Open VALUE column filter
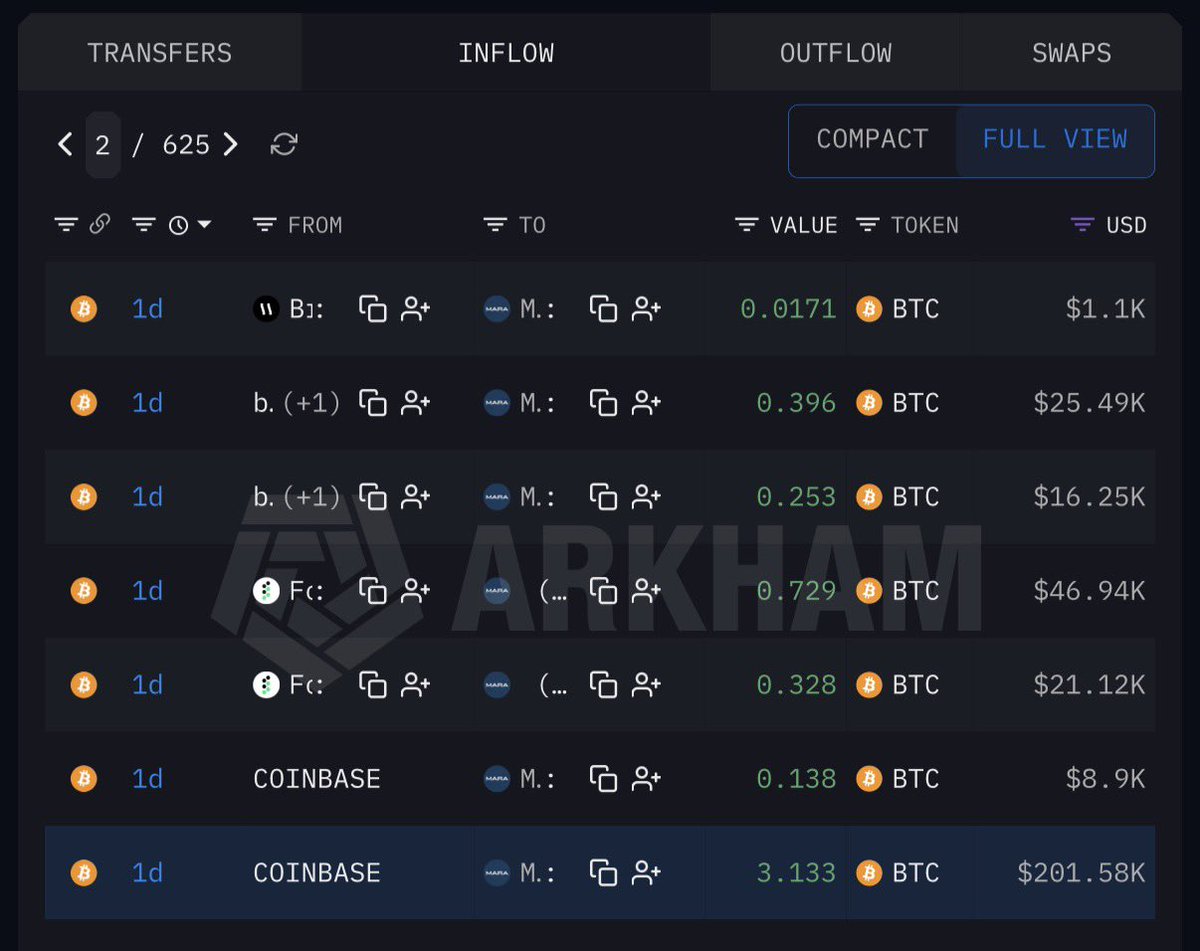The width and height of the screenshot is (1200, 951). click(x=747, y=225)
